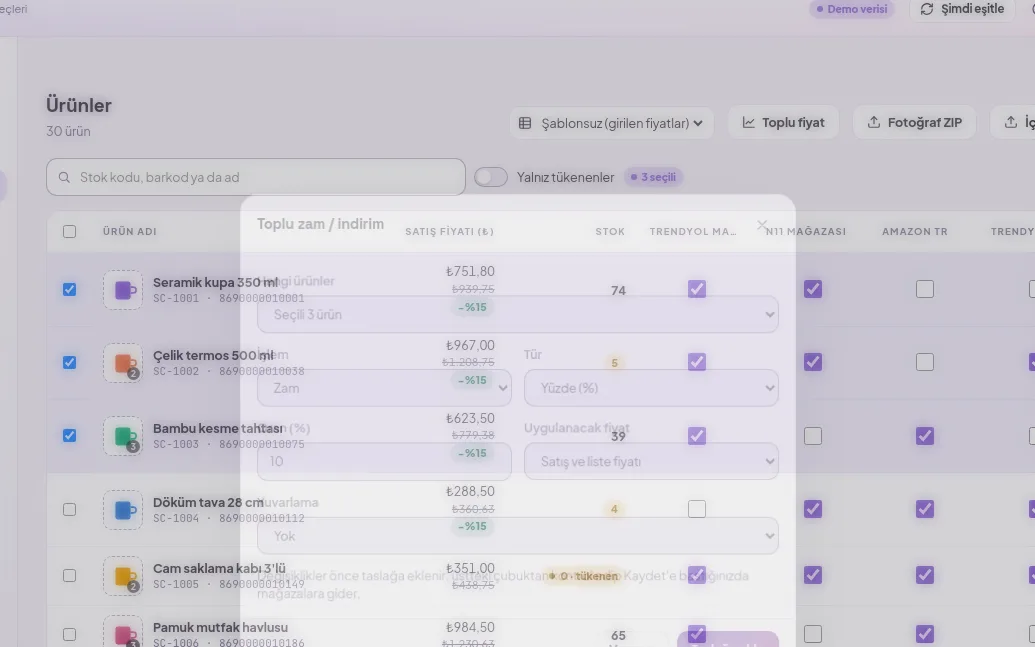Click the AMAZON TR column header
This screenshot has width=1035, height=647.
(x=915, y=231)
